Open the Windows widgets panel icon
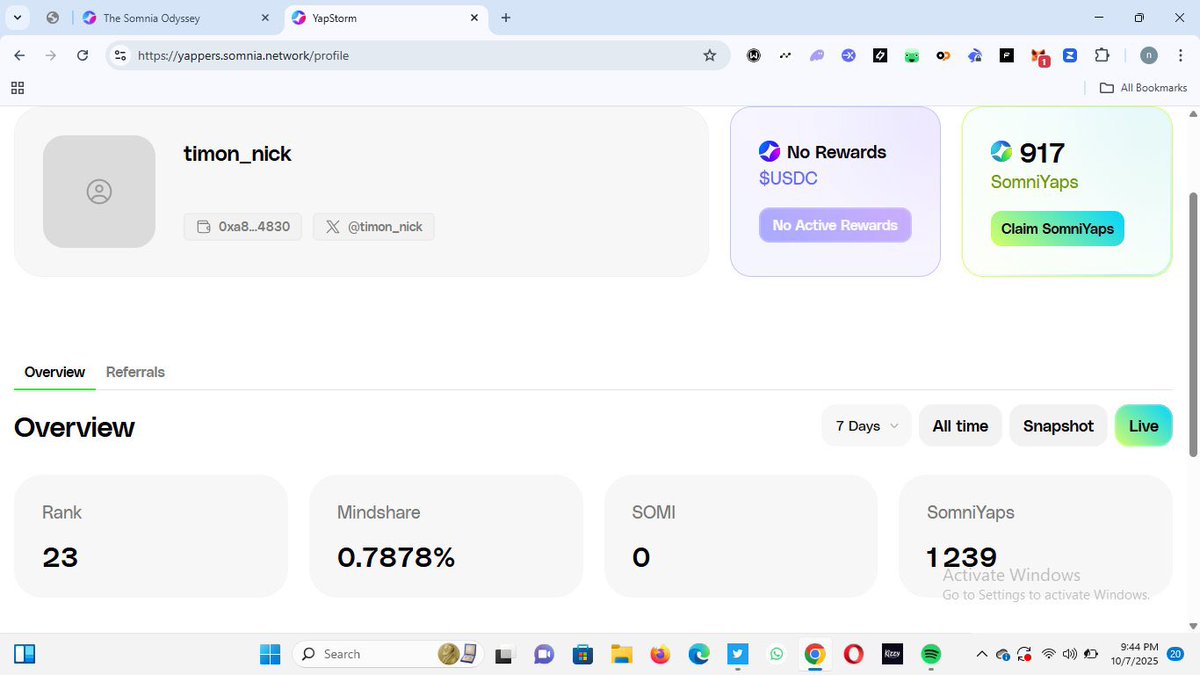 25,654
